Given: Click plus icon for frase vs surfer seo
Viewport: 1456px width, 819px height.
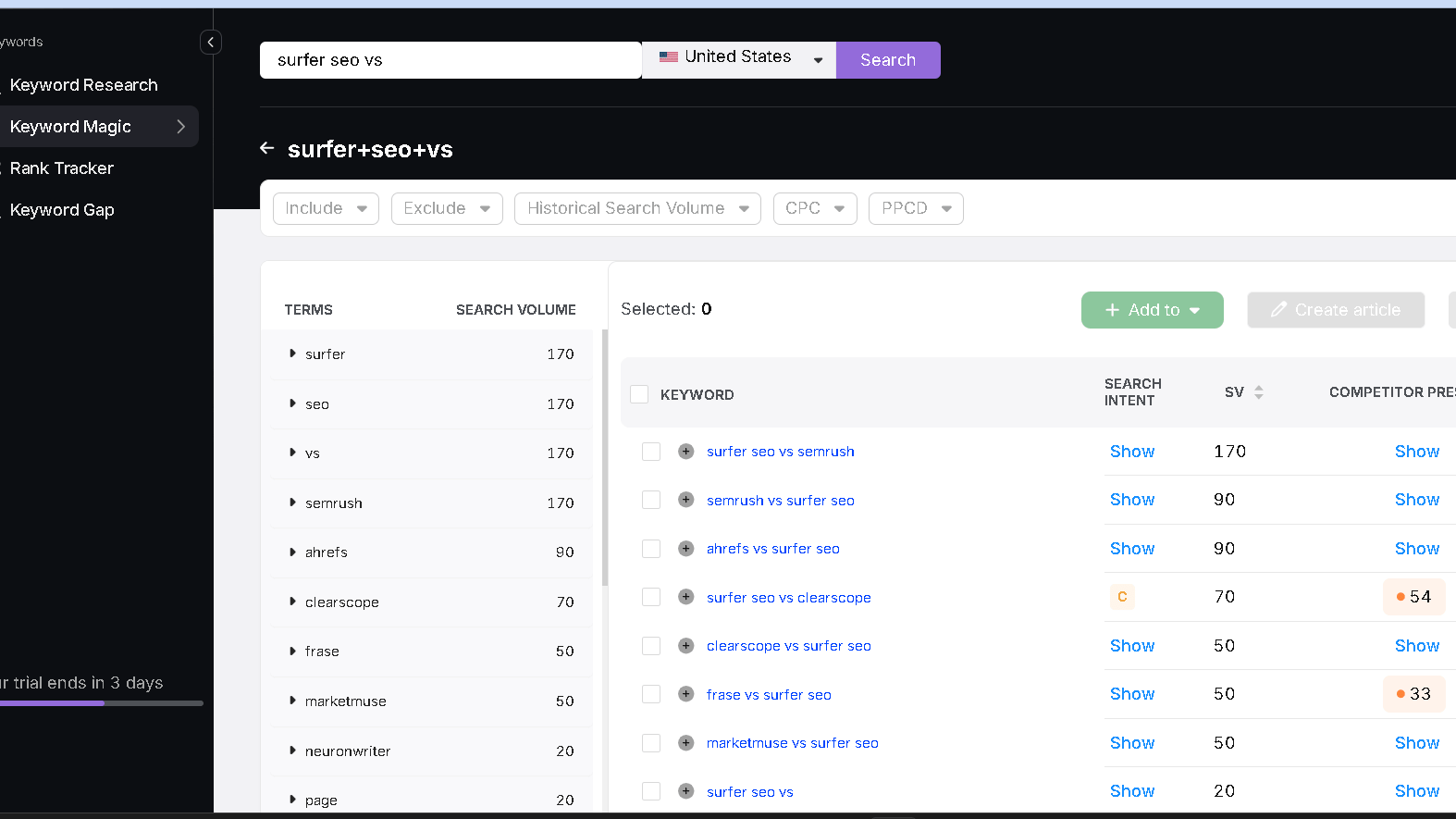Looking at the screenshot, I should click(685, 694).
